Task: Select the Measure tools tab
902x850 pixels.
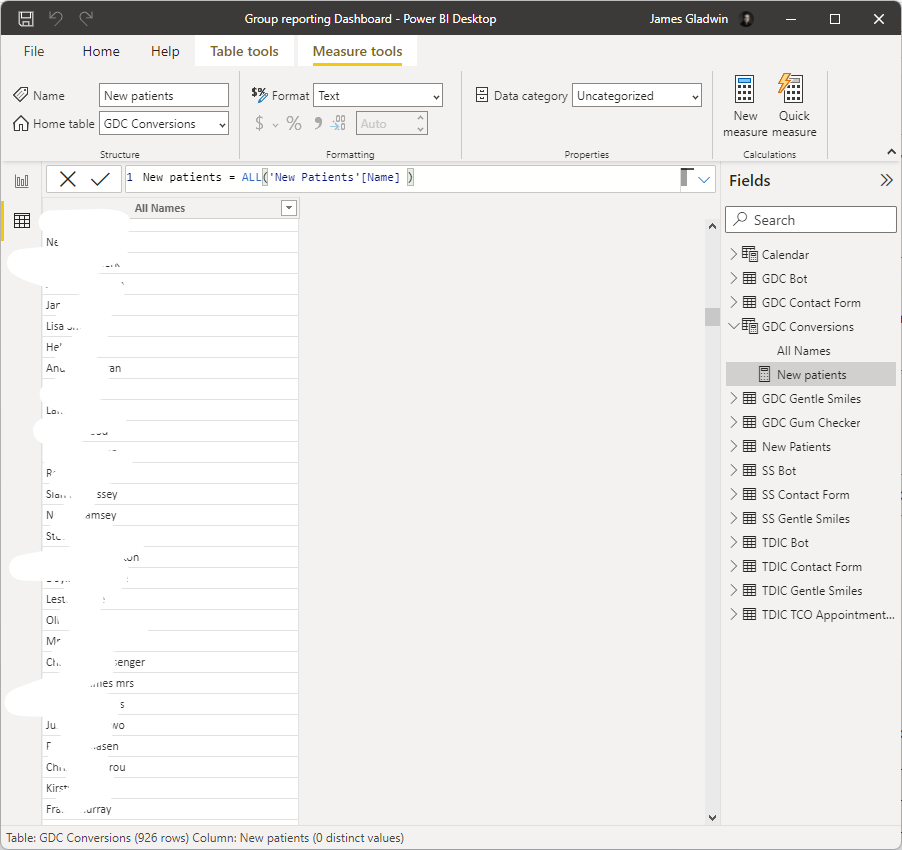Action: [x=357, y=51]
